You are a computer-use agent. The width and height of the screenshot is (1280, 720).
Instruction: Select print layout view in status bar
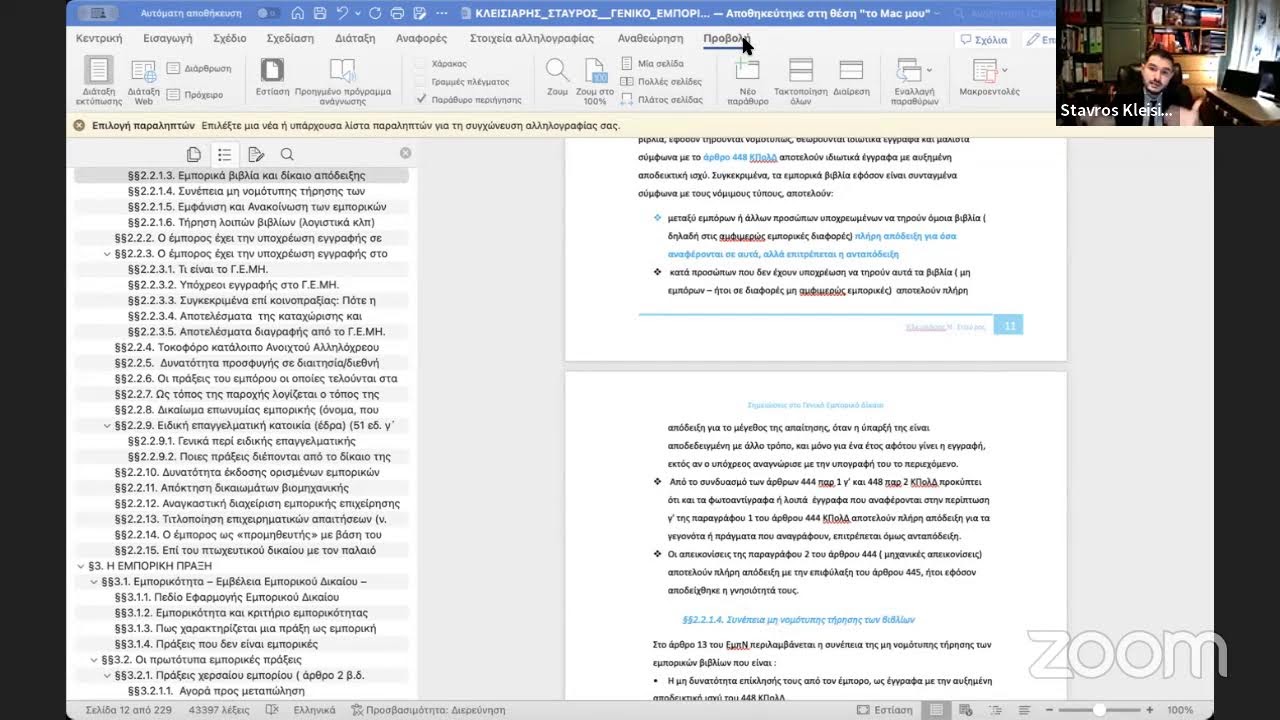point(937,710)
